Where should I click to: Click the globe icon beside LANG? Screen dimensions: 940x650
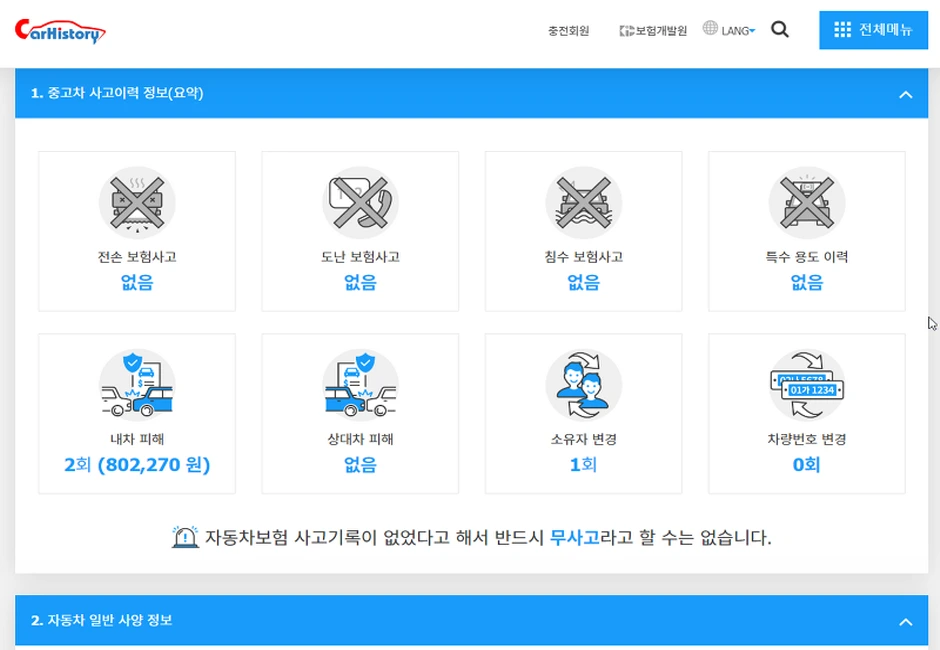(x=709, y=29)
